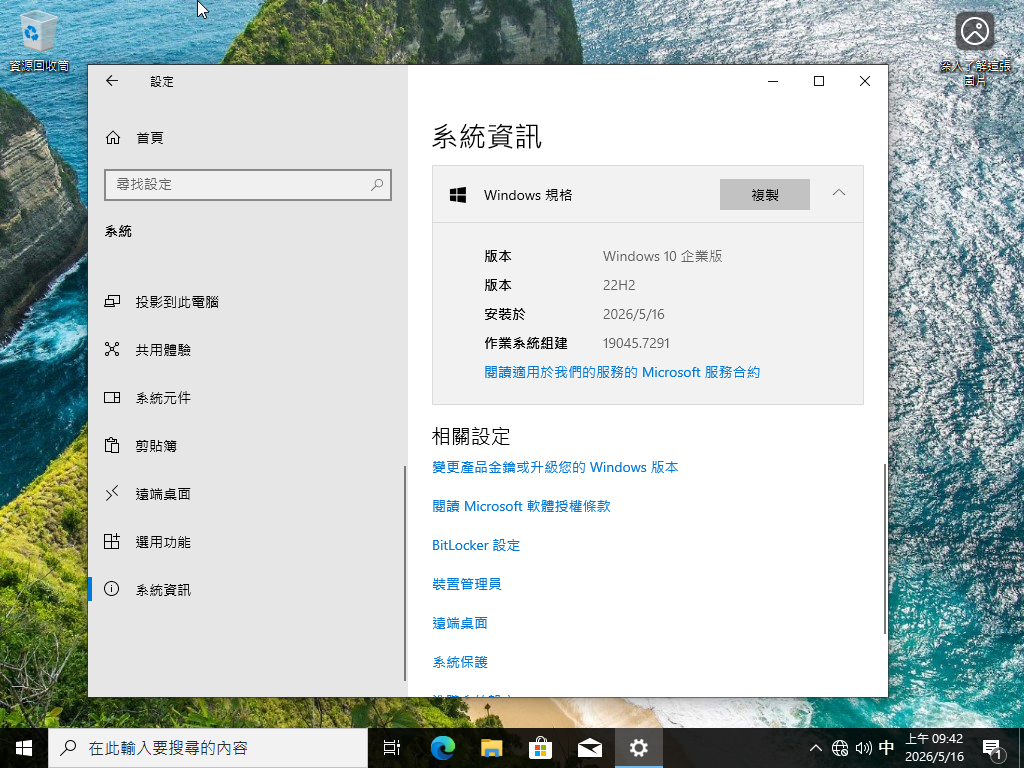Screen dimensions: 1024x768
Task: Open the taskbar clock showing 上午 09:42
Action: 934,748
